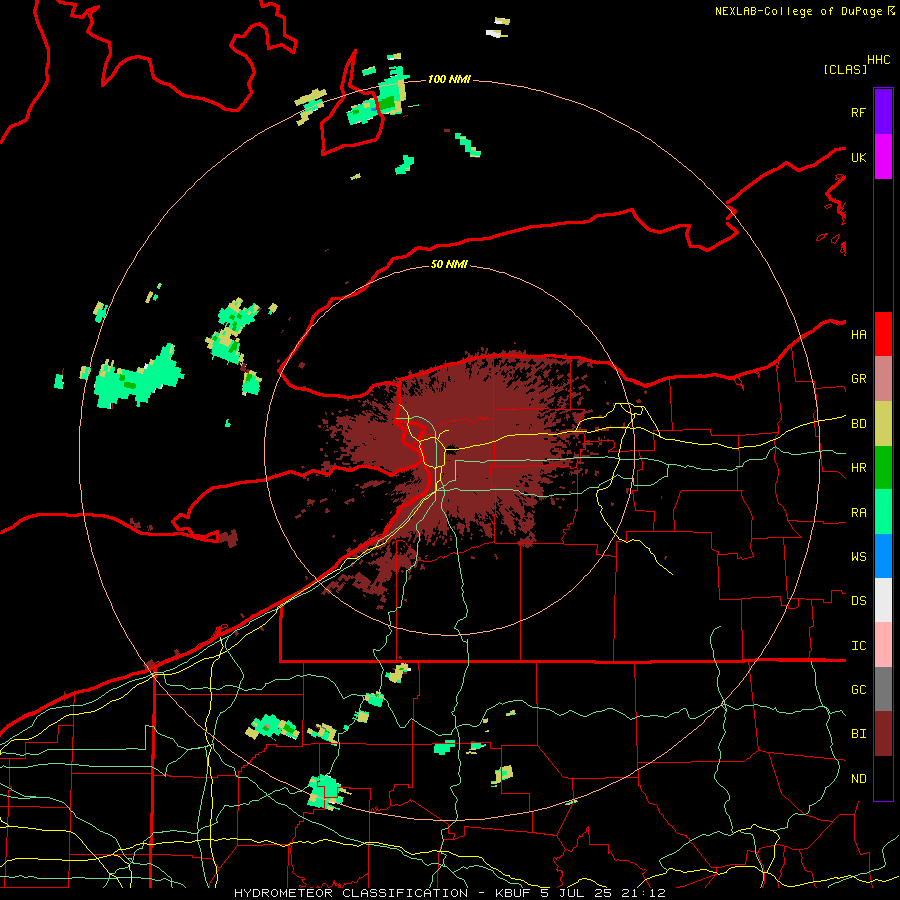Click the "[CLAS]" legend header
Image resolution: width=900 pixels, height=900 pixels.
pyautogui.click(x=845, y=69)
